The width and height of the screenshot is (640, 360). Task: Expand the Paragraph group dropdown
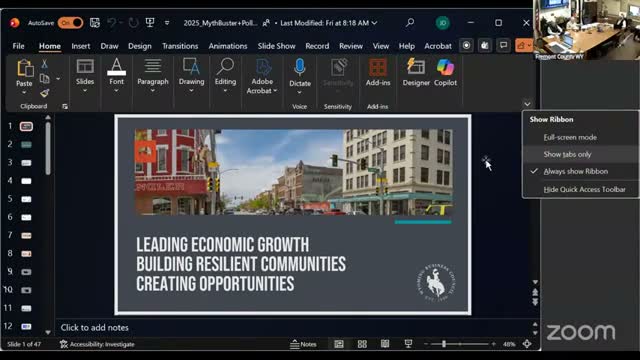(x=153, y=91)
